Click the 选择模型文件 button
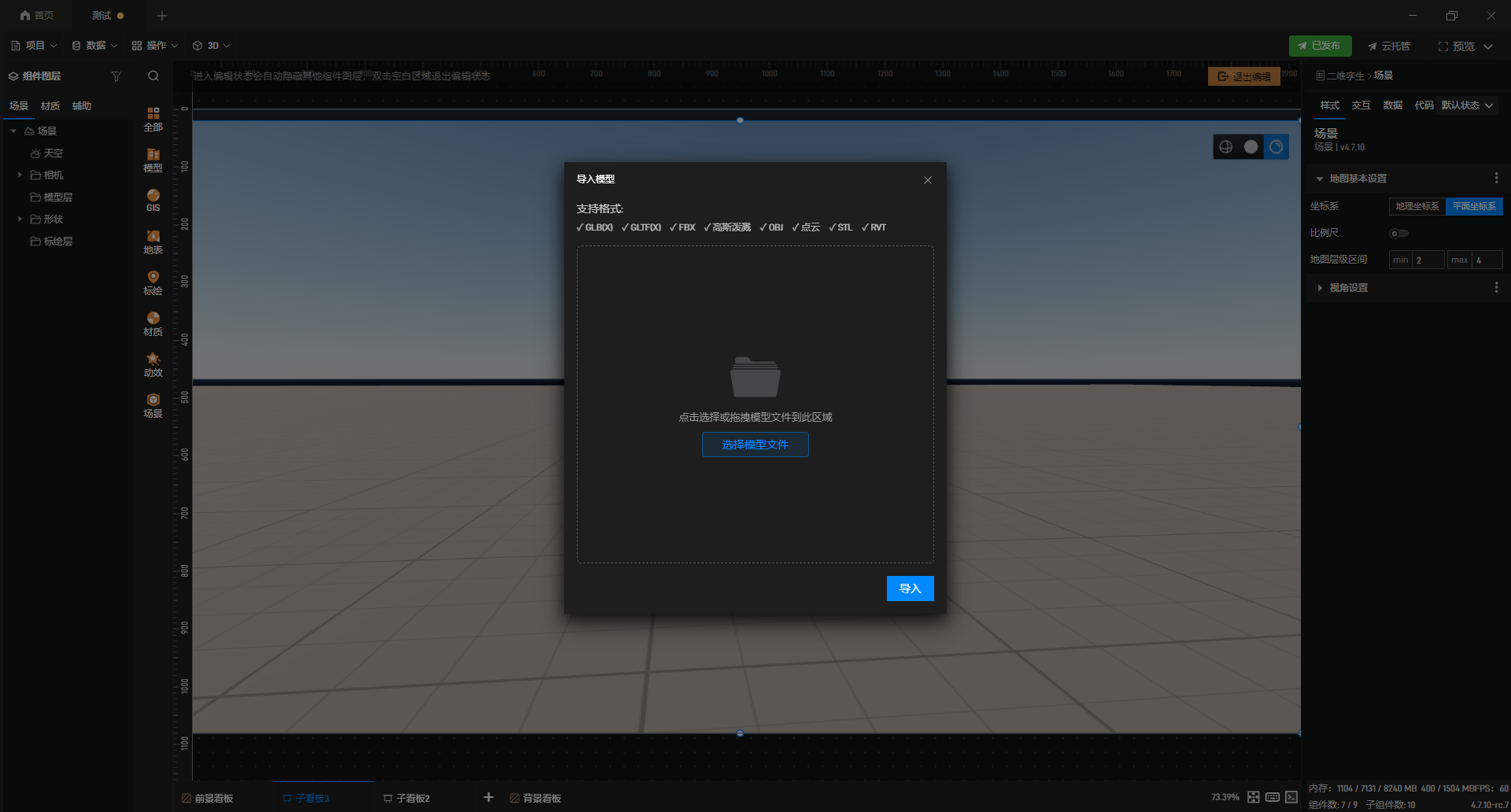Image resolution: width=1511 pixels, height=812 pixels. click(755, 445)
